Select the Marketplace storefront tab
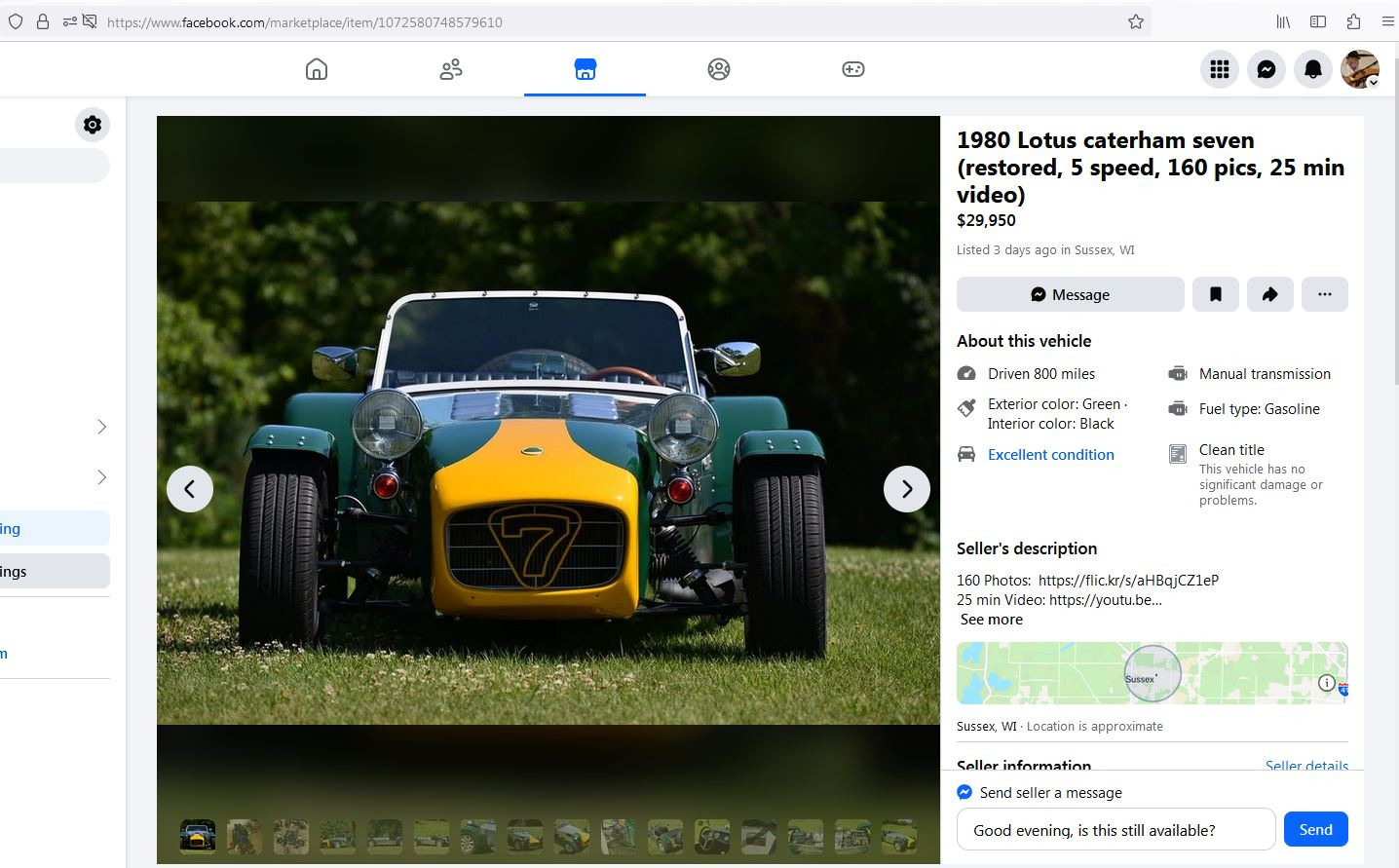The height and width of the screenshot is (868, 1399). click(x=585, y=69)
